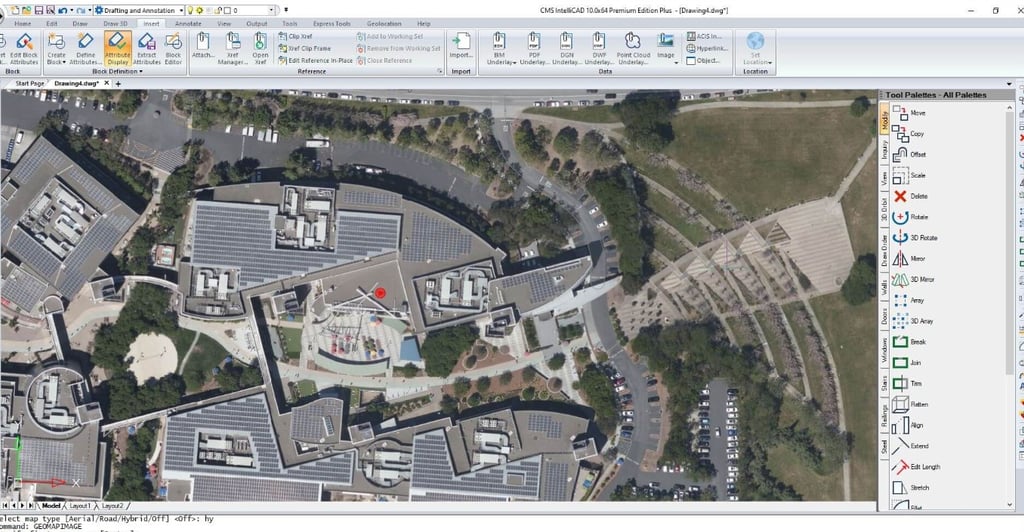Screen dimensions: 1024x532
Task: Open the Edit Block Attributes tool
Action: coord(24,48)
